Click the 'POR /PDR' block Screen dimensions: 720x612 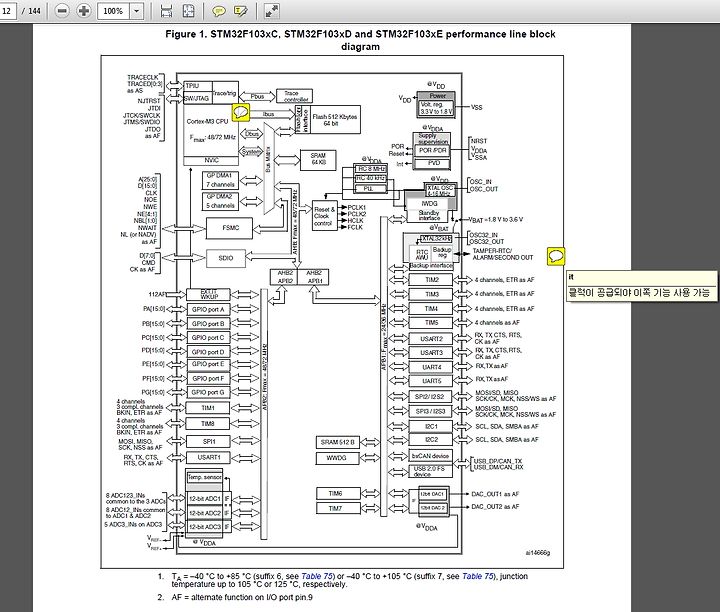[x=433, y=151]
